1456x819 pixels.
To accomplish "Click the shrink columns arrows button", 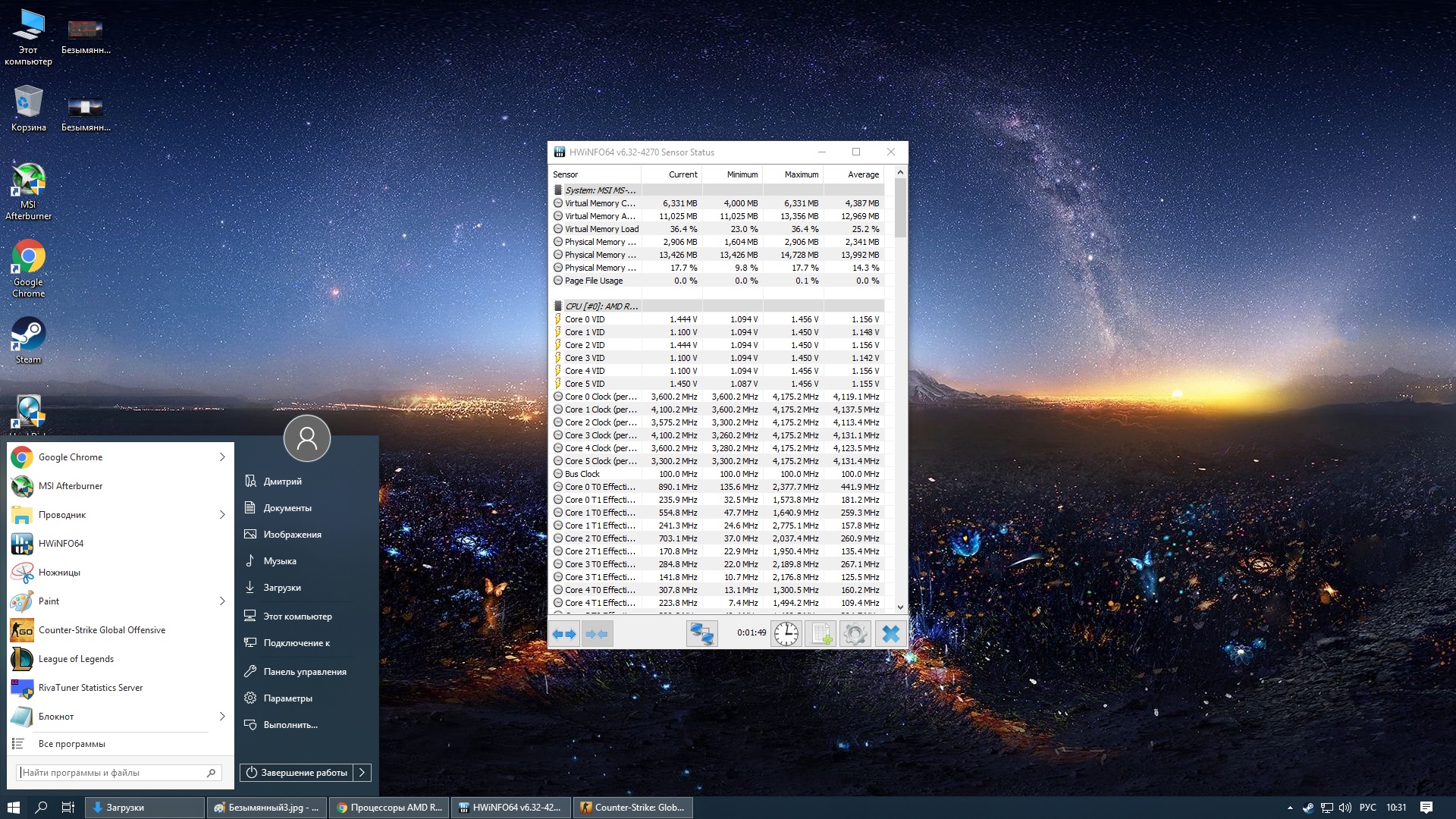I will pyautogui.click(x=597, y=634).
